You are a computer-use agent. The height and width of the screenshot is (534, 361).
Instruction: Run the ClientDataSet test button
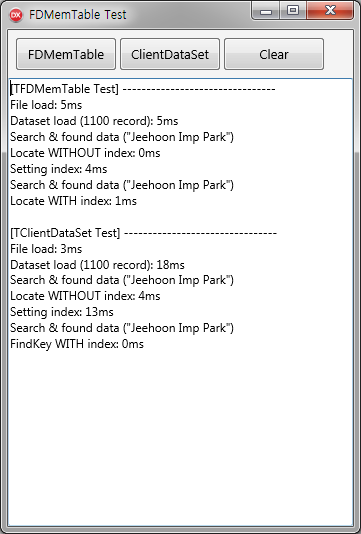coord(170,54)
